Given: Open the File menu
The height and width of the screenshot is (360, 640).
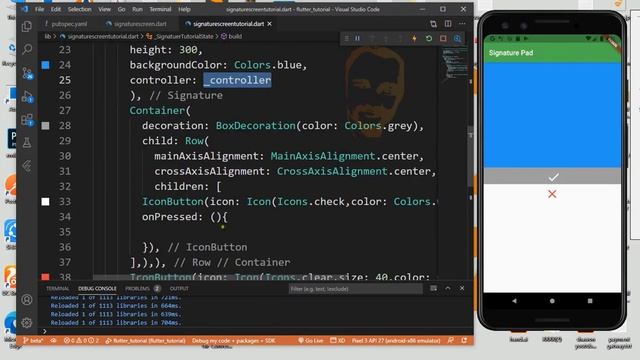Looking at the screenshot, I should [x=40, y=9].
